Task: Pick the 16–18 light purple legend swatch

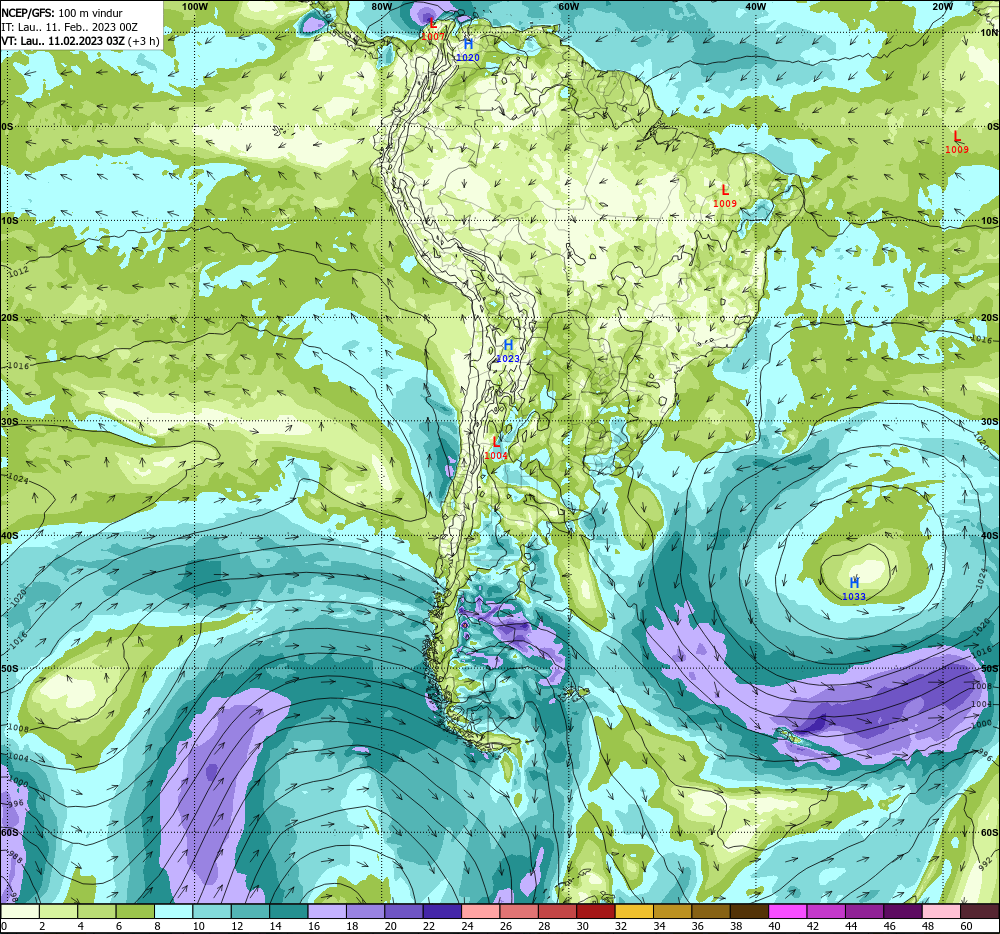Action: 327,911
